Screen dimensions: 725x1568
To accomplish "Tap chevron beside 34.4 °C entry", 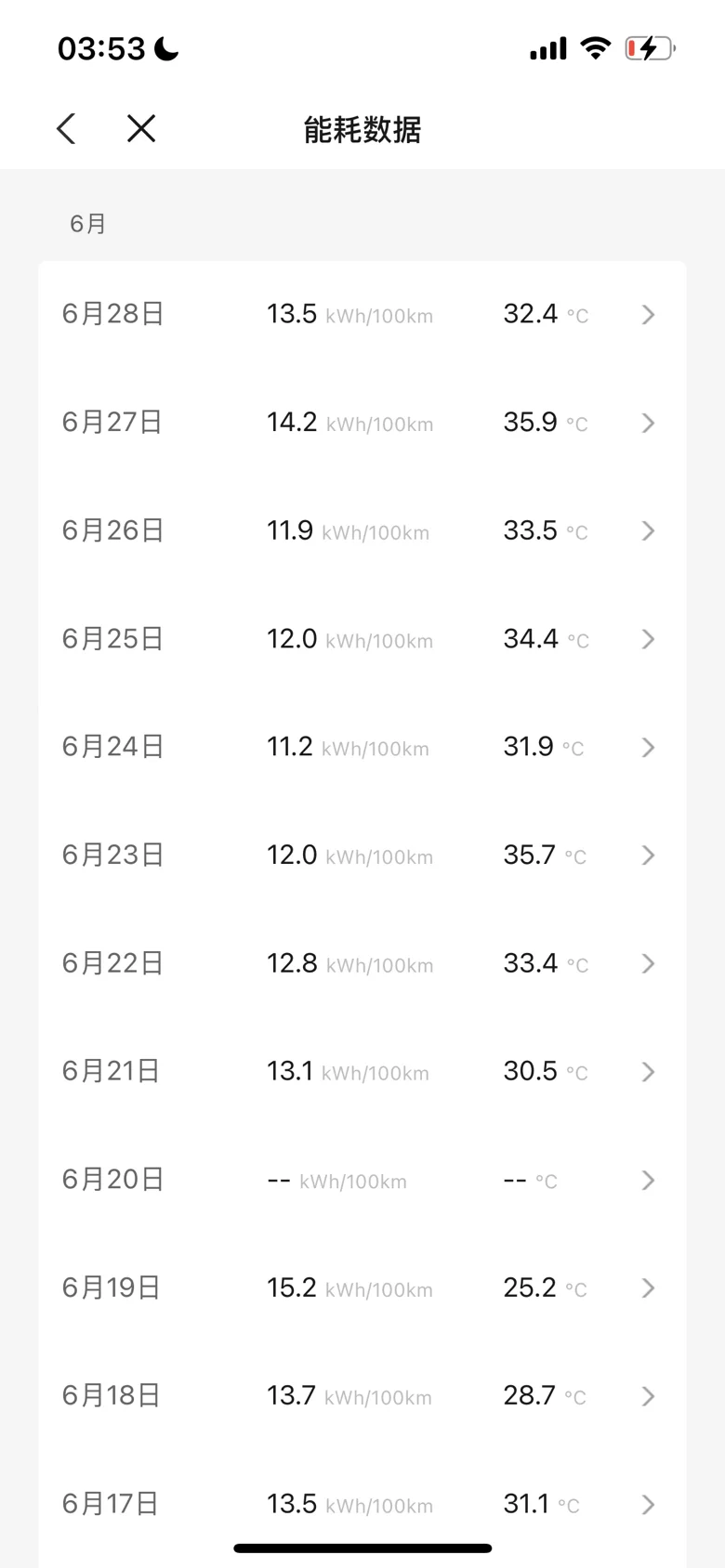I will (649, 639).
